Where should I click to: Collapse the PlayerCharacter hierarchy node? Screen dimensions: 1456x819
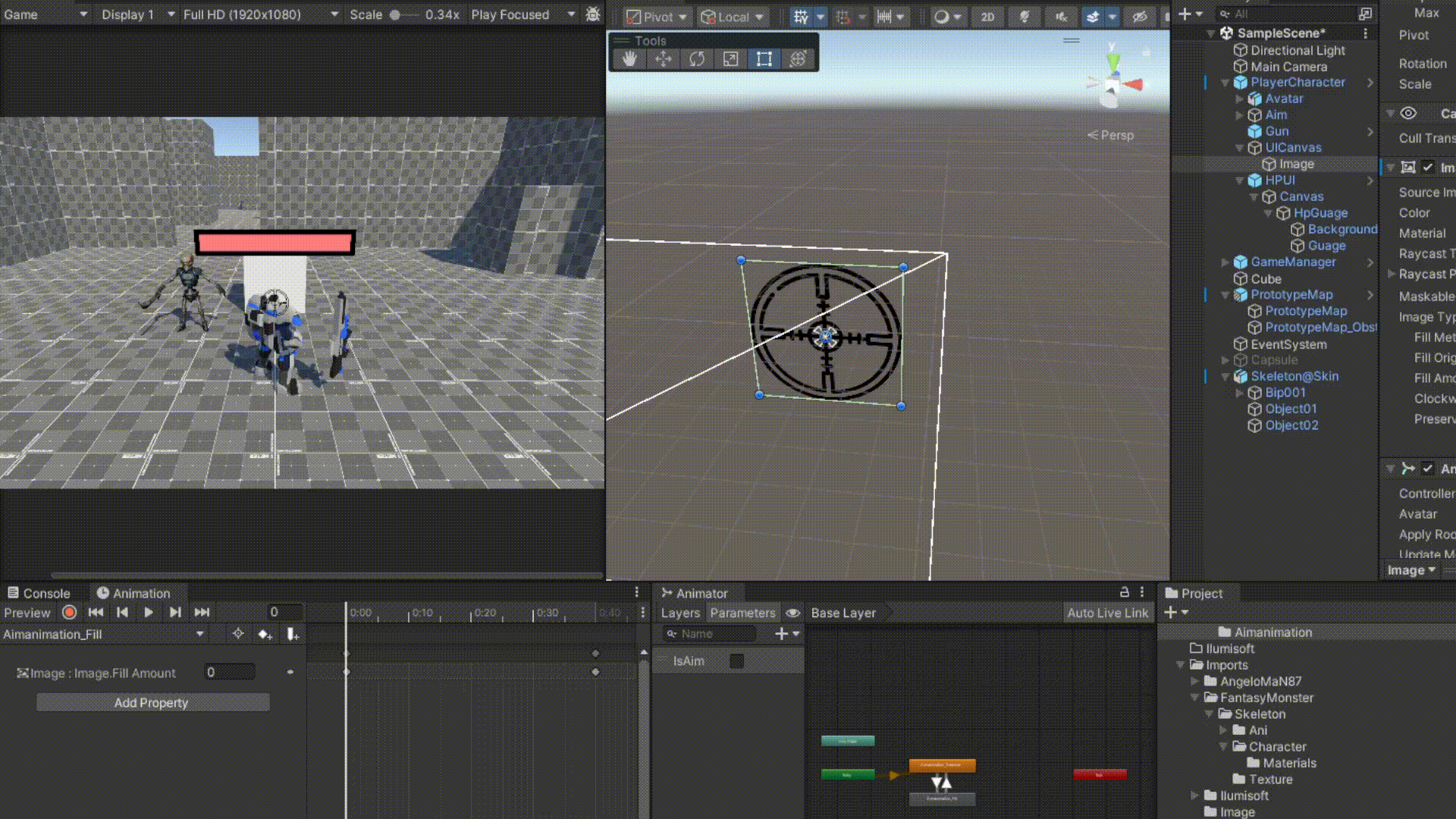point(1225,83)
